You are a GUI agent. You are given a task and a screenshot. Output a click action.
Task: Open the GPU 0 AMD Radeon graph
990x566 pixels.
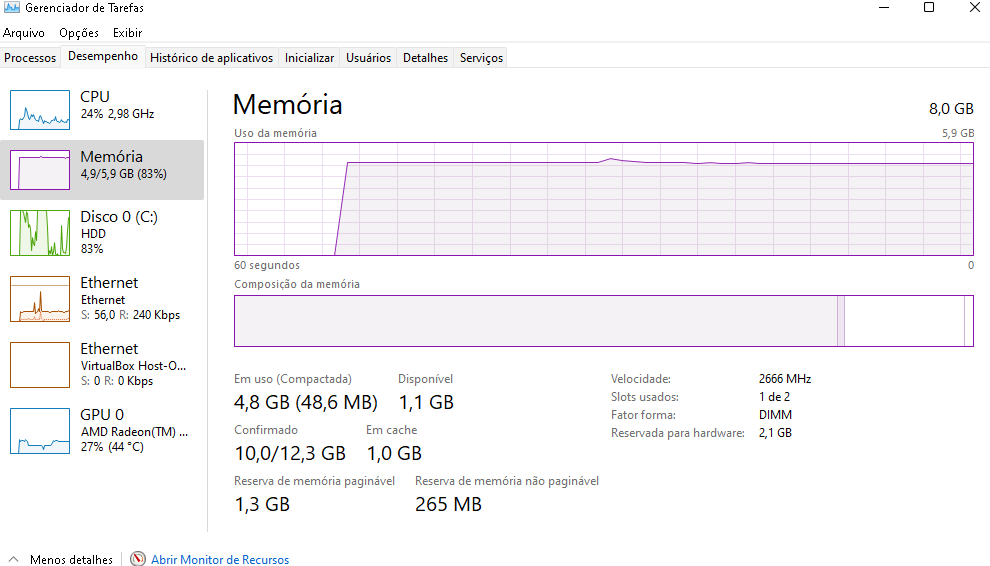(x=40, y=431)
